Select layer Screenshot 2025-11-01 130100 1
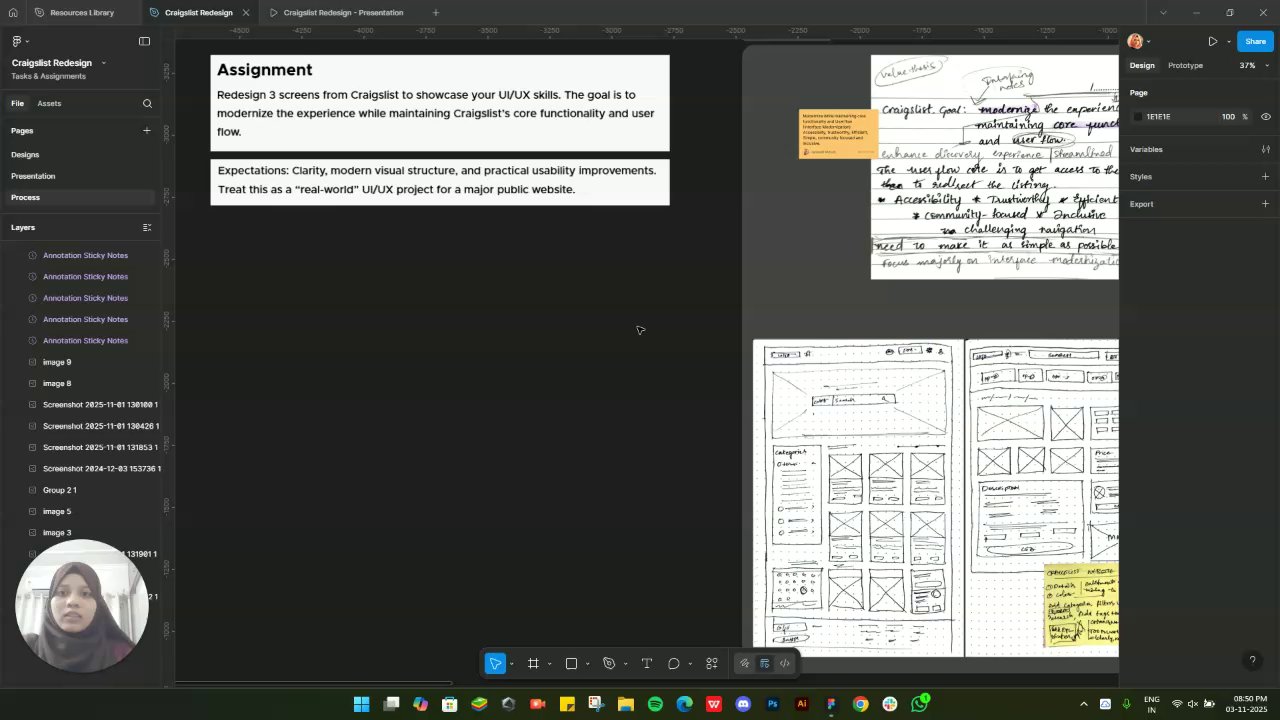 pos(100,405)
